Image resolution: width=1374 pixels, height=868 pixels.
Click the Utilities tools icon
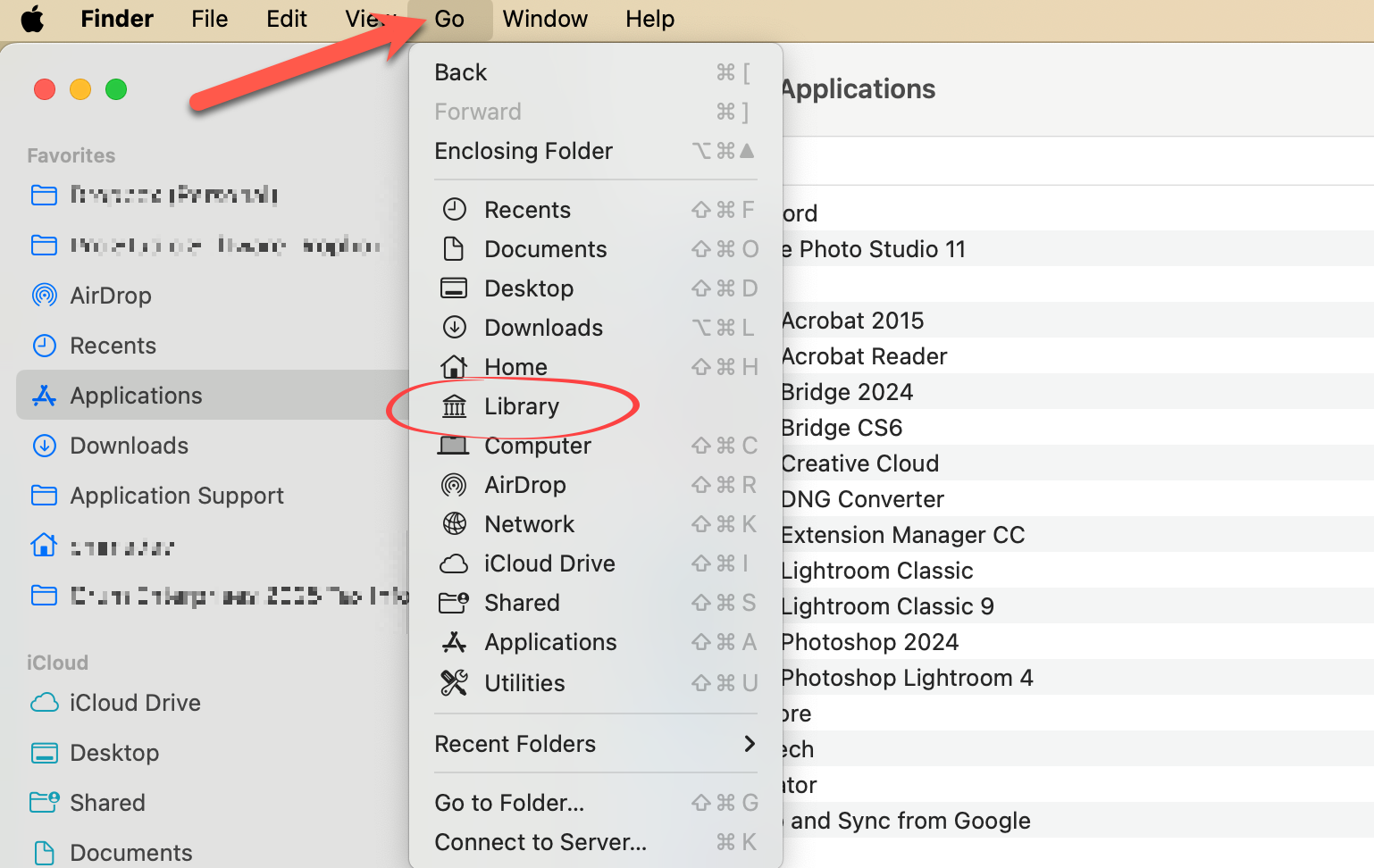(454, 683)
